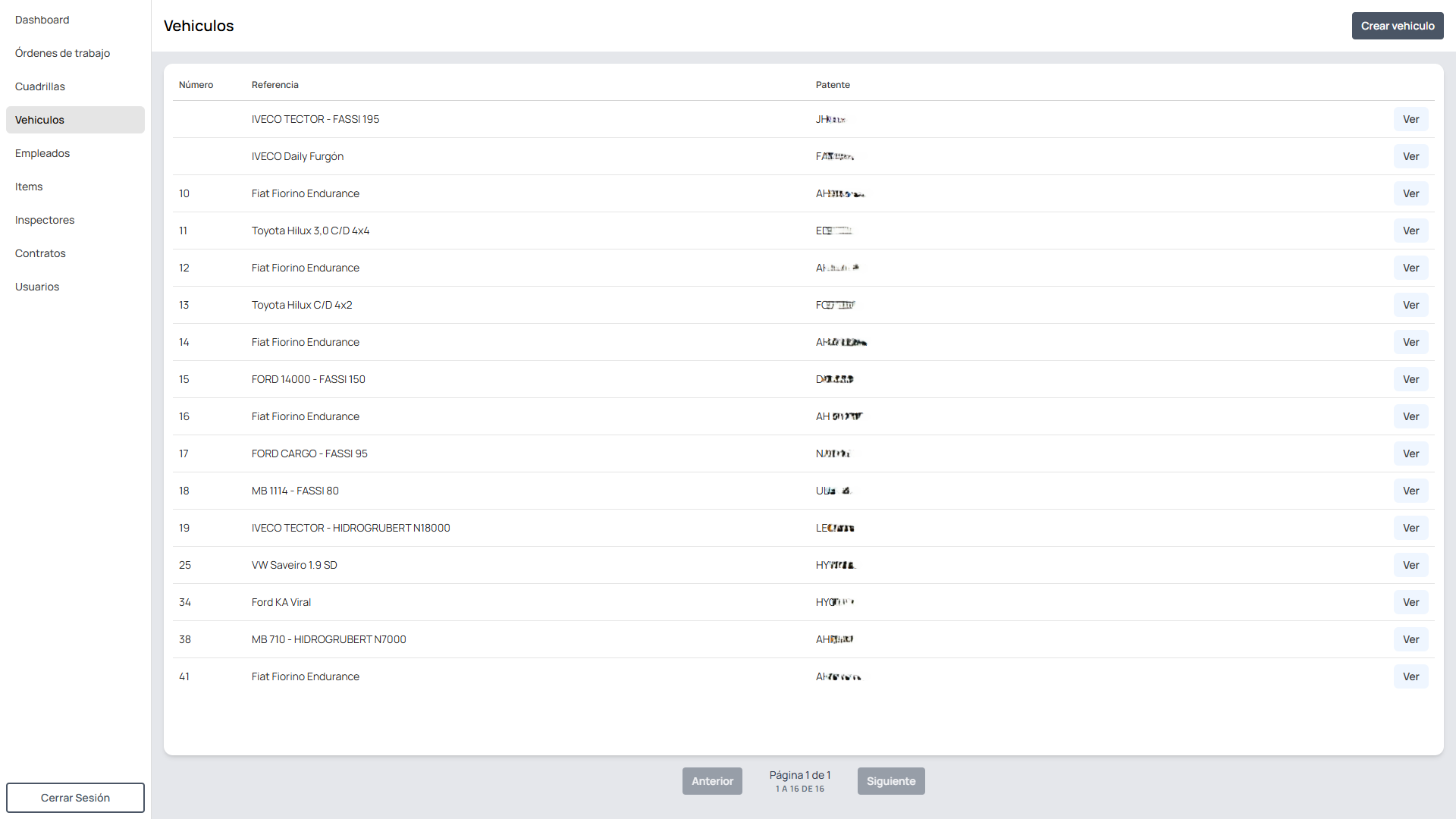
Task: View FORD 14000 - FASSI 150 details
Action: [1410, 379]
